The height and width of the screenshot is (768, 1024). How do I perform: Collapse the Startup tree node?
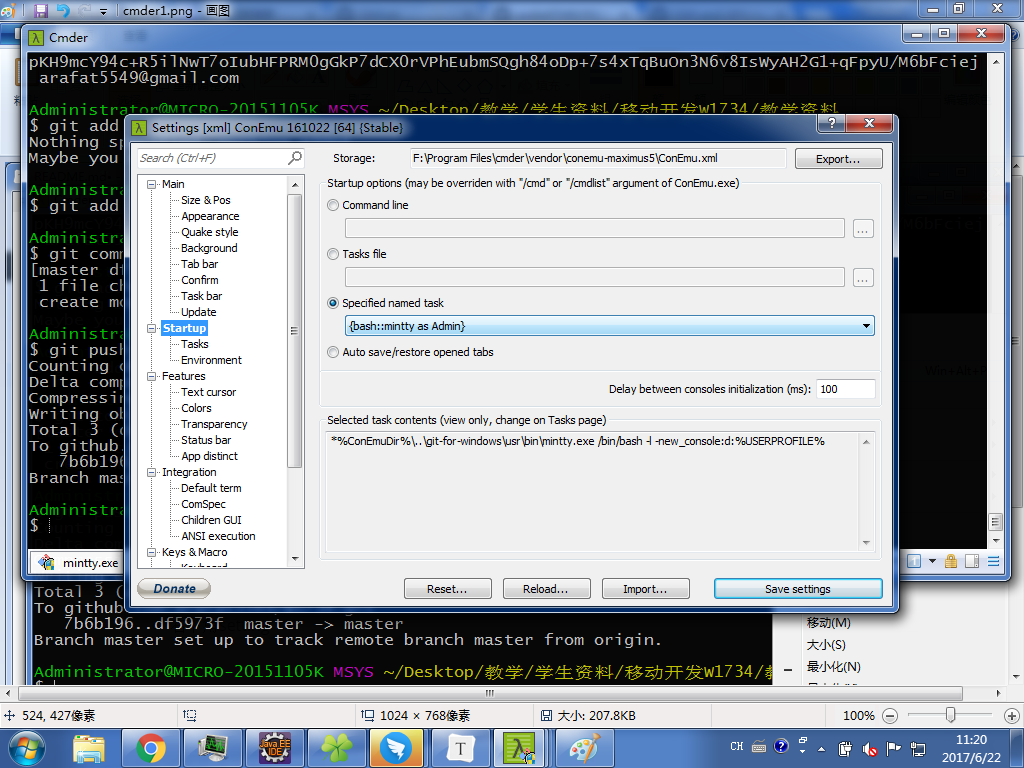[x=152, y=328]
